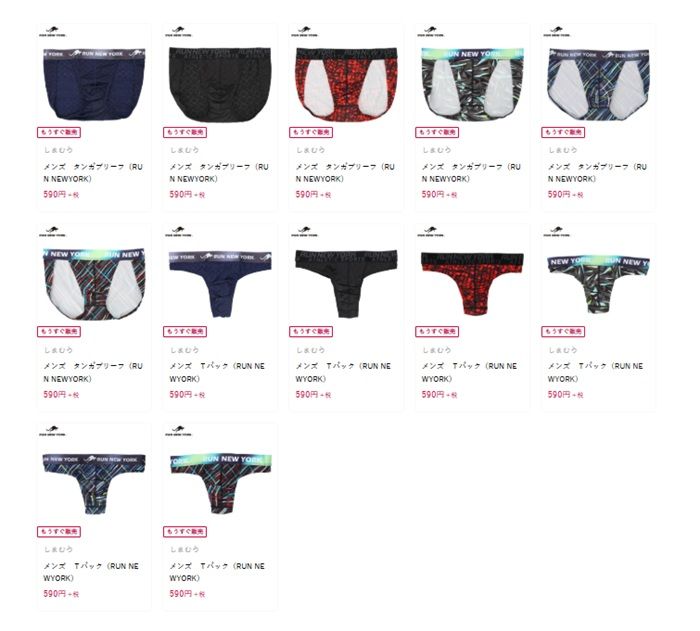Open the navy striped tanga brief with blue waistband

(x=599, y=84)
